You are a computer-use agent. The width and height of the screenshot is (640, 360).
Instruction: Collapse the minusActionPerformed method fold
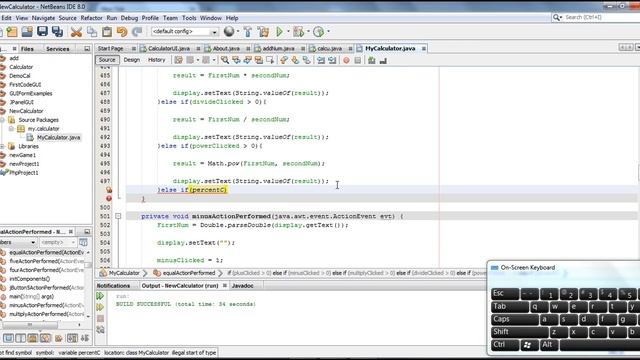coord(118,216)
